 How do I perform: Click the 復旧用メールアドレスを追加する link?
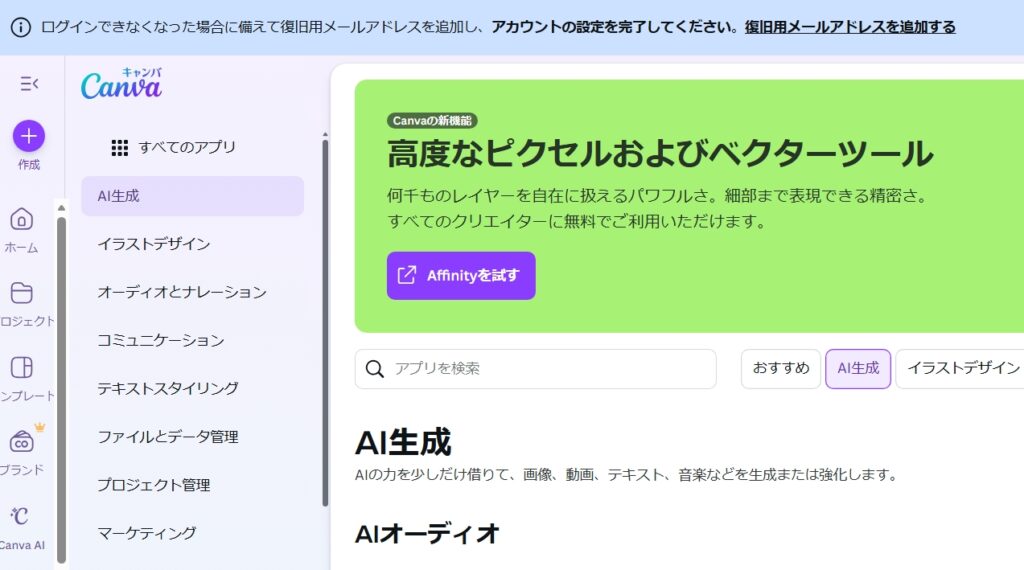click(x=849, y=27)
